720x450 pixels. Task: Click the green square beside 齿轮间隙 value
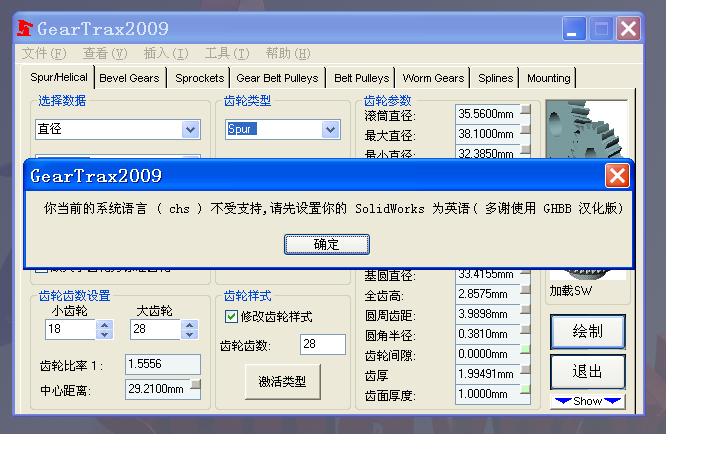coord(526,349)
